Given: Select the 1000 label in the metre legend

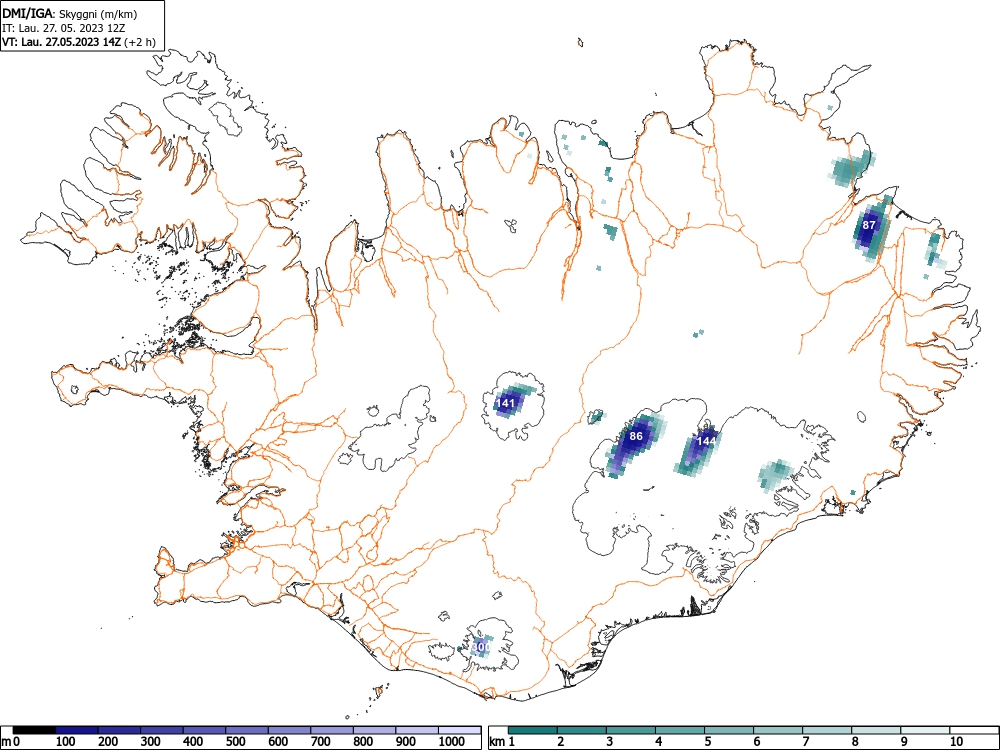Looking at the screenshot, I should click(452, 742).
